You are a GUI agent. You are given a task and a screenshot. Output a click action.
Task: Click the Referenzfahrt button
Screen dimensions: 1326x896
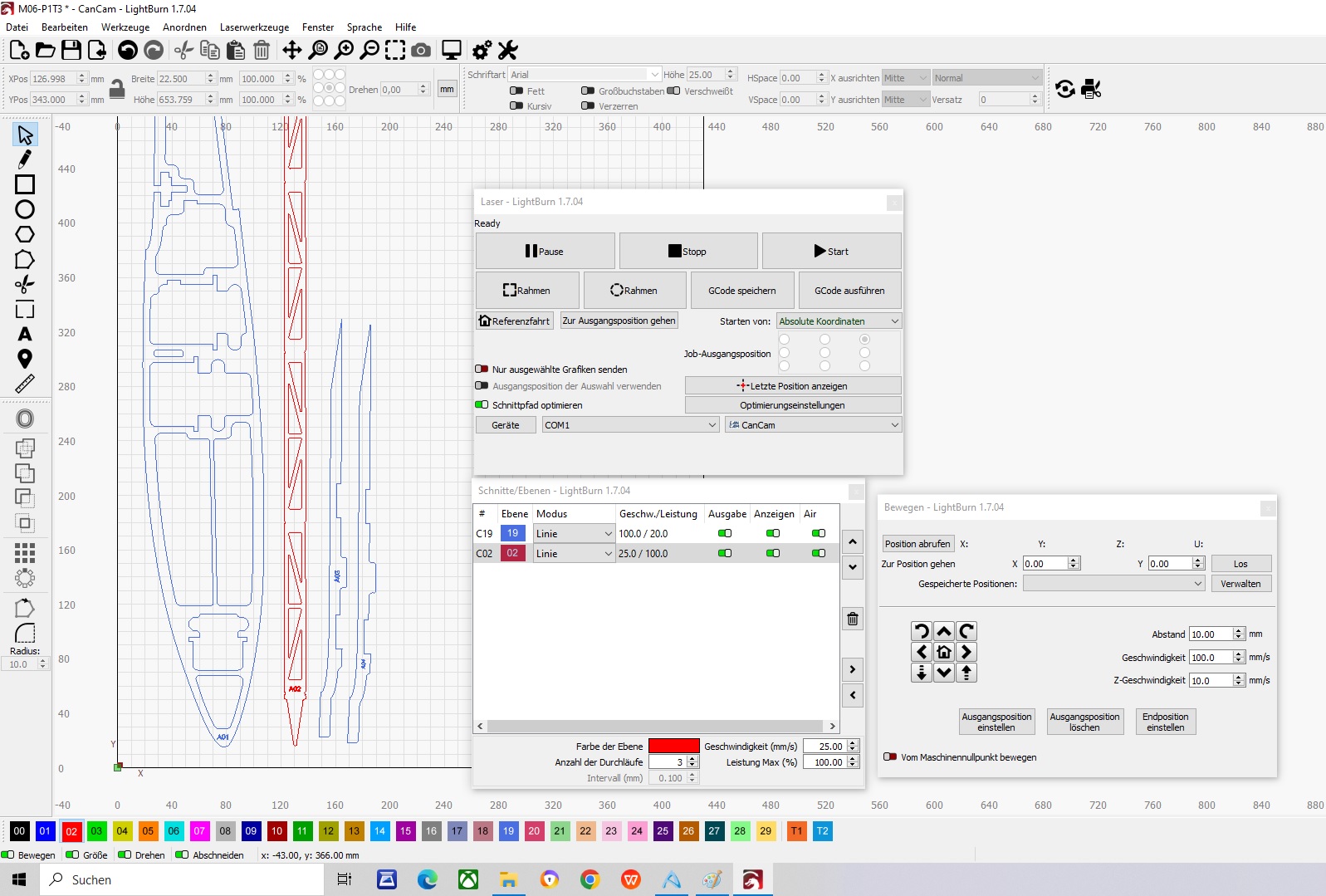click(515, 321)
